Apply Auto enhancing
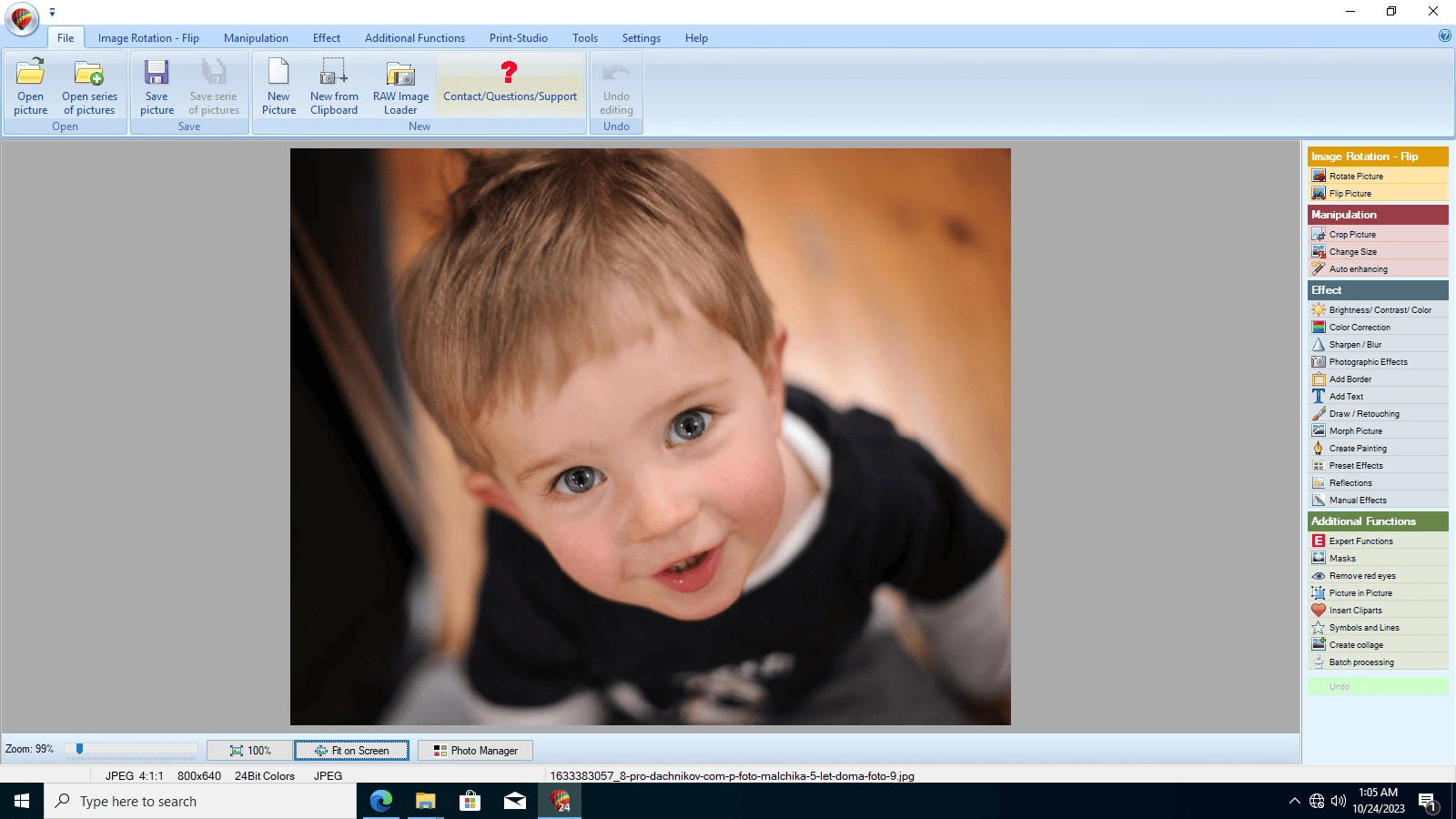1456x819 pixels. [x=1378, y=268]
